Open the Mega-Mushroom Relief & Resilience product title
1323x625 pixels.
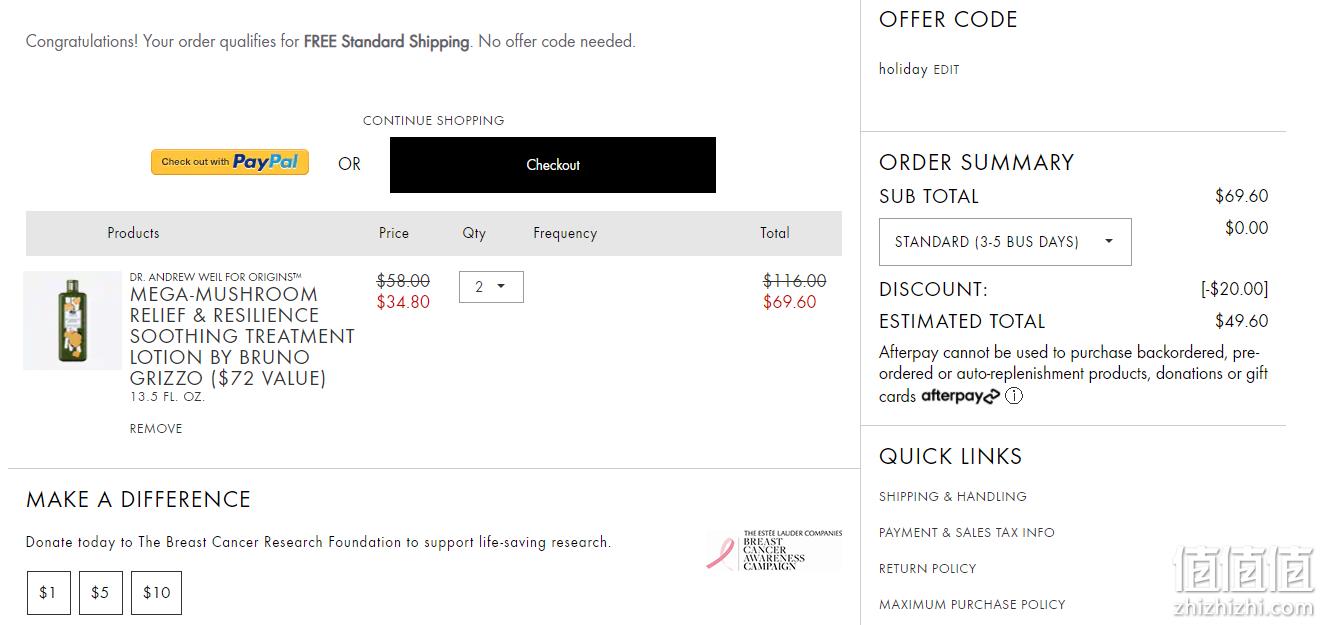coord(242,336)
